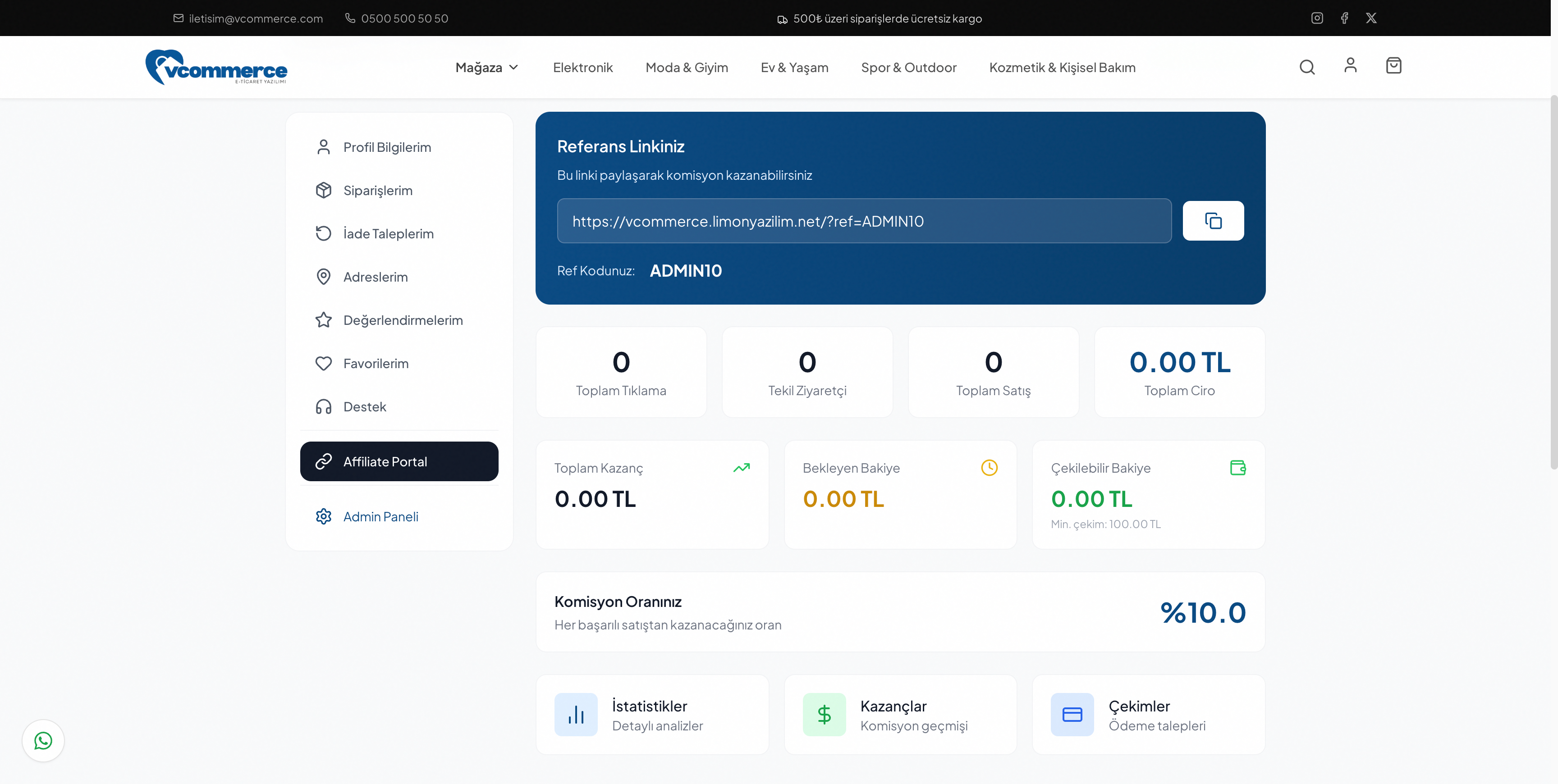
Task: Select Siparişlerim in the sidebar
Action: tap(377, 191)
